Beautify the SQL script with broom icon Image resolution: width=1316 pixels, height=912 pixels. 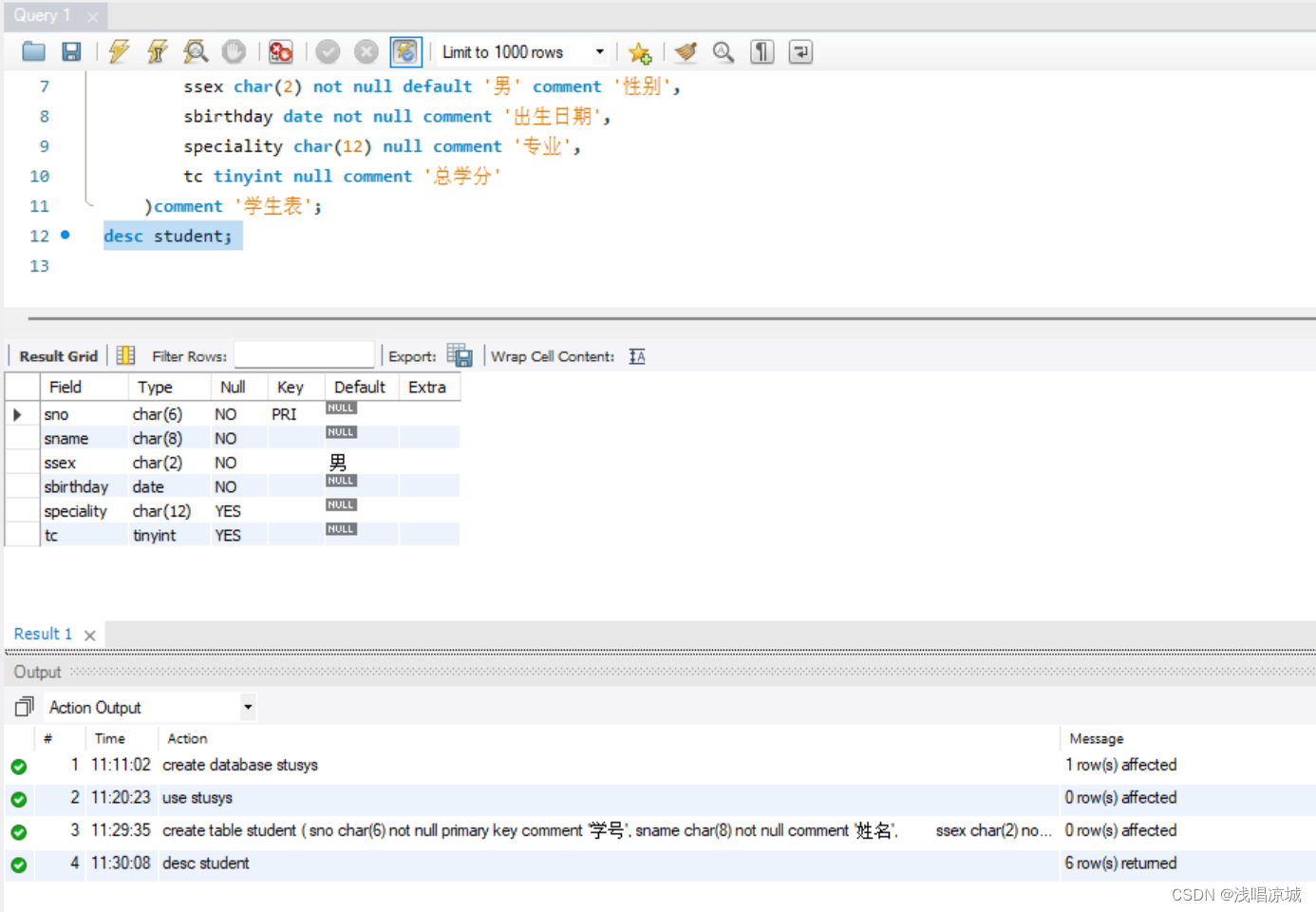pyautogui.click(x=686, y=51)
